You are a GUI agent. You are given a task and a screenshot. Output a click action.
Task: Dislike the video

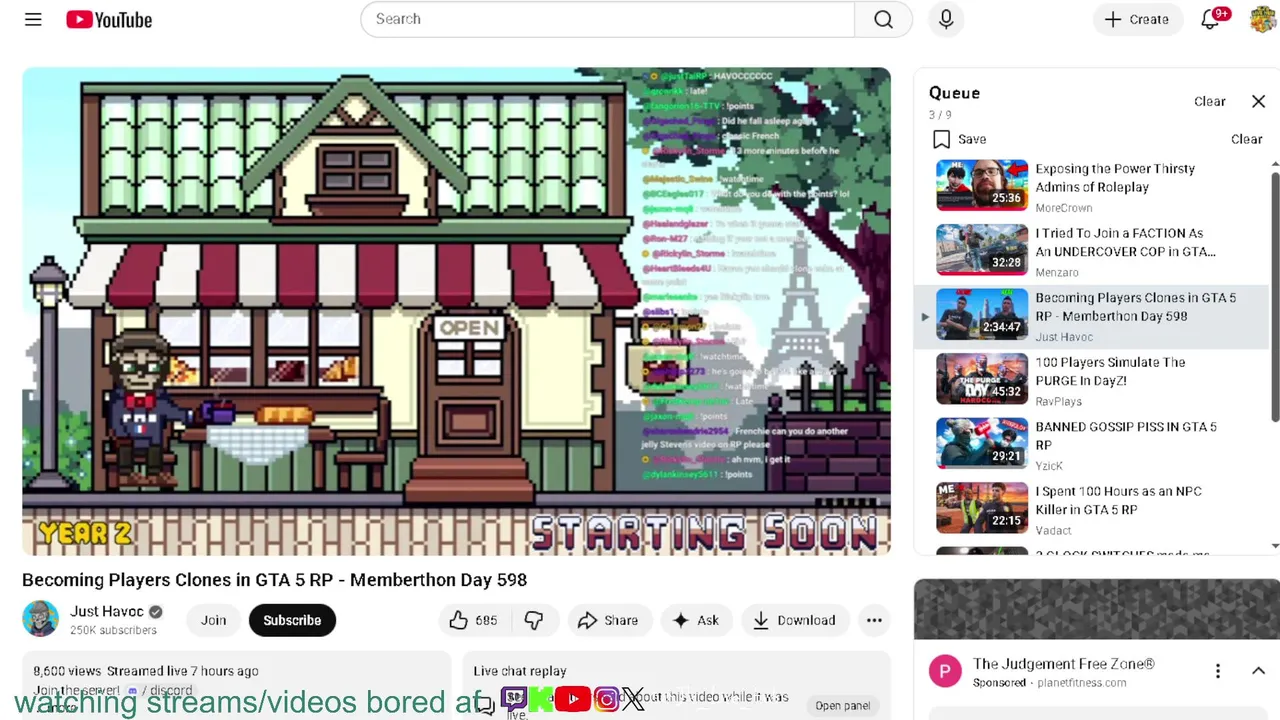click(x=534, y=620)
